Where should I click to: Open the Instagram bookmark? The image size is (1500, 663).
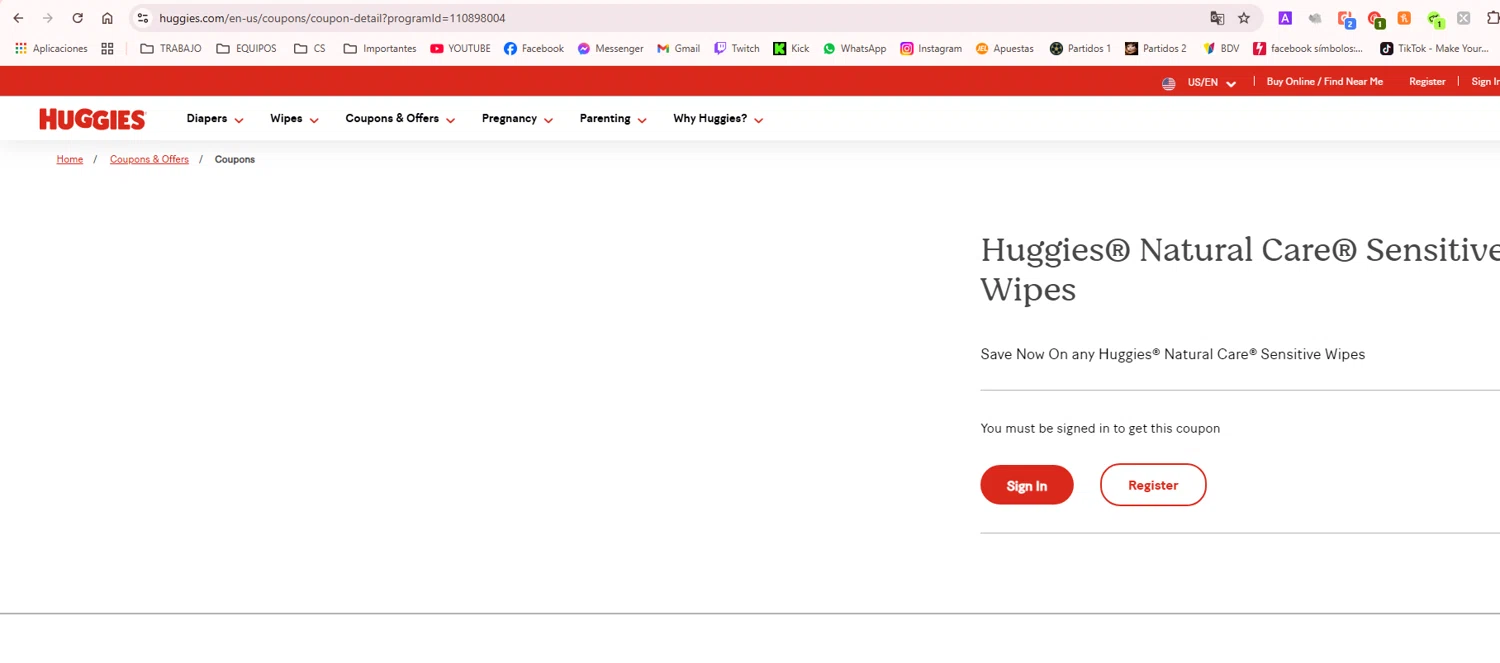click(931, 48)
